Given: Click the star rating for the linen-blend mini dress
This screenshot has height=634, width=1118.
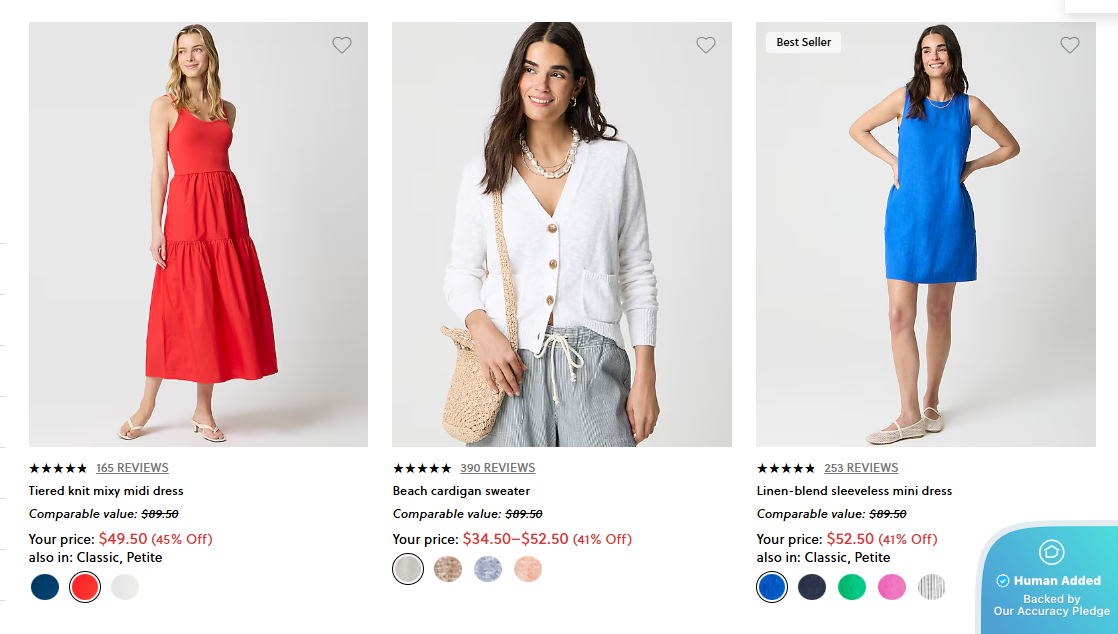Looking at the screenshot, I should (x=786, y=467).
